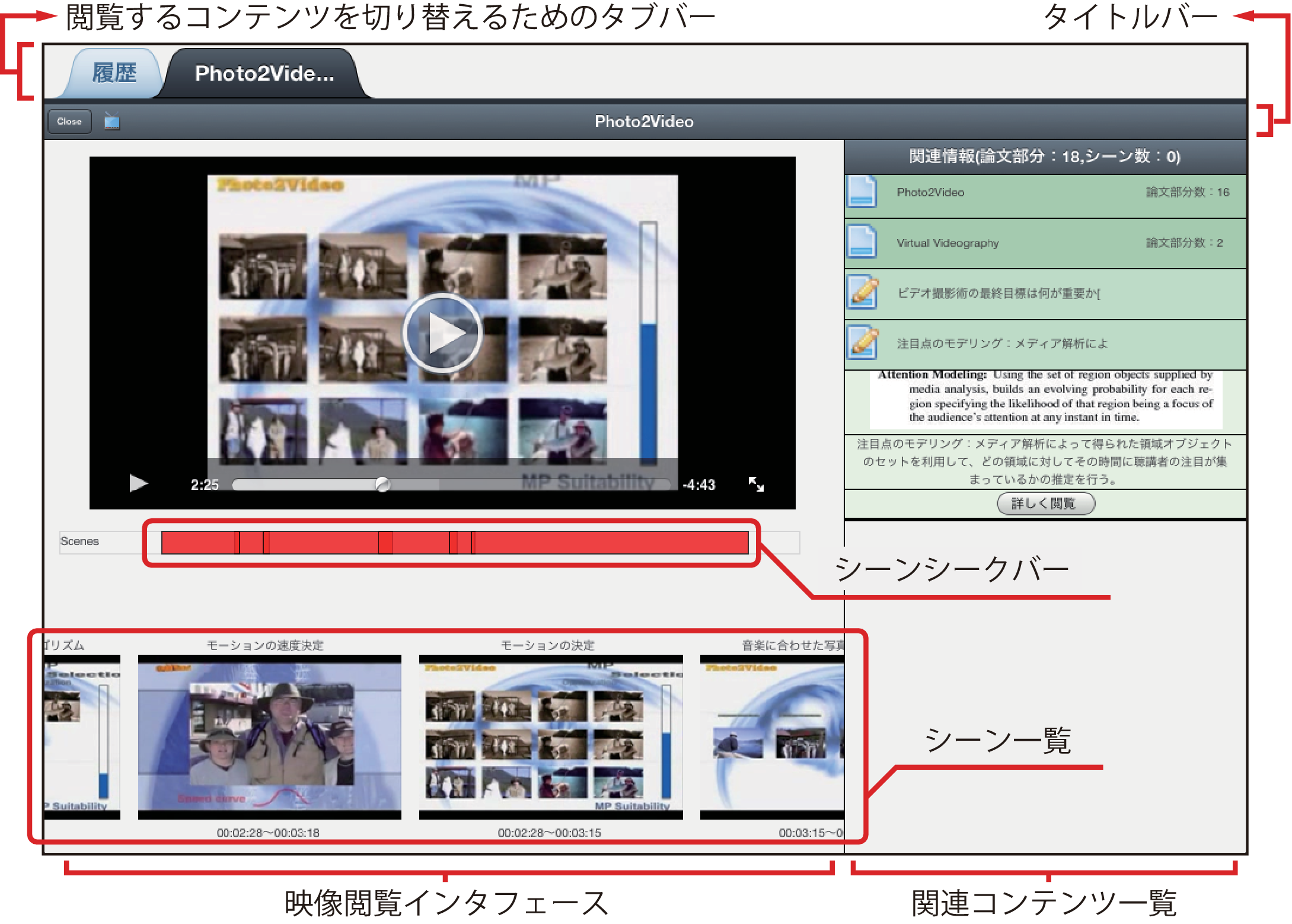The height and width of the screenshot is (924, 1292).
Task: Open the 音楽に合わせた写真 scene thumbnail
Action: click(x=771, y=737)
